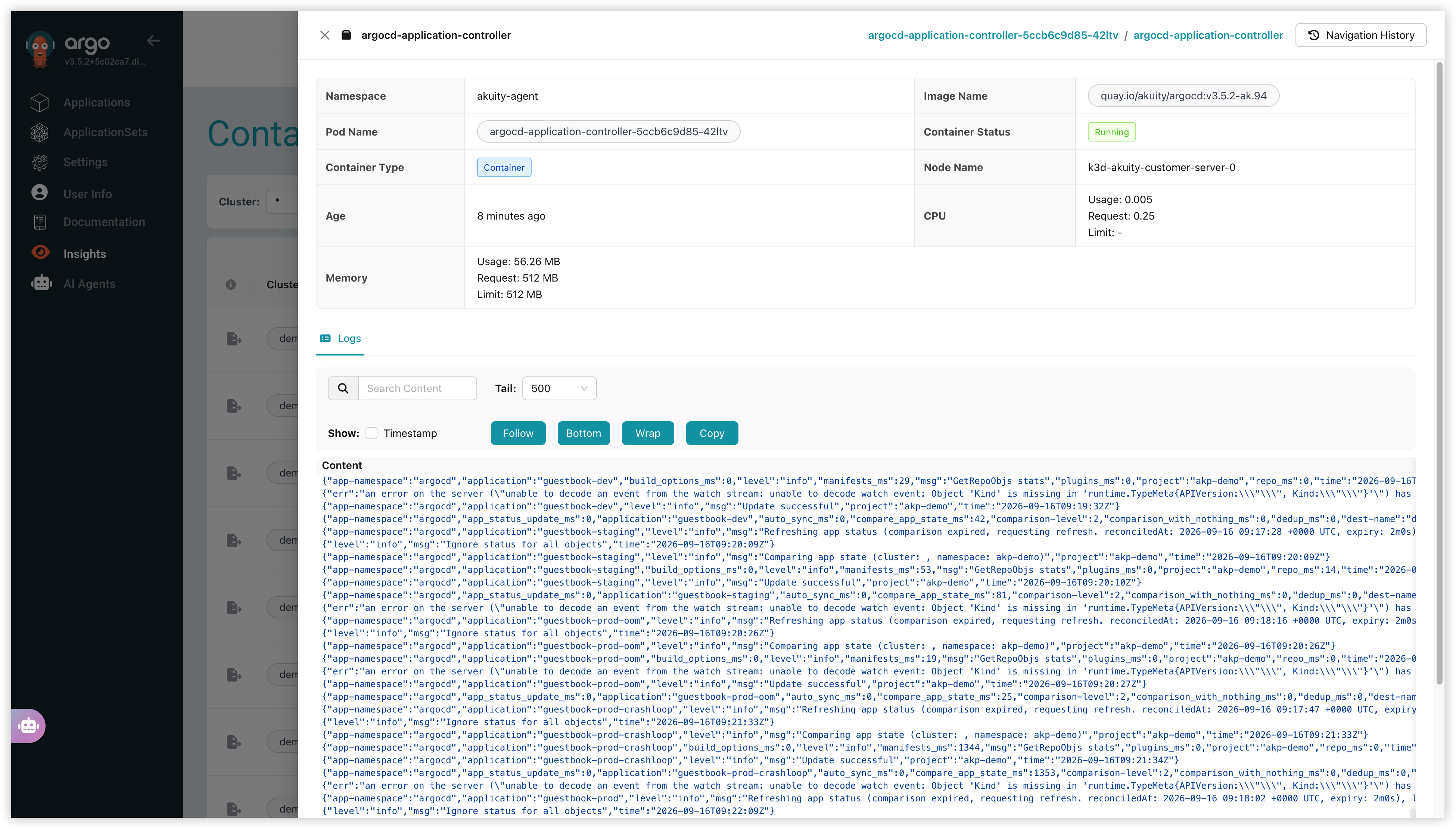Collapse the sidebar with the back arrow

[x=153, y=41]
